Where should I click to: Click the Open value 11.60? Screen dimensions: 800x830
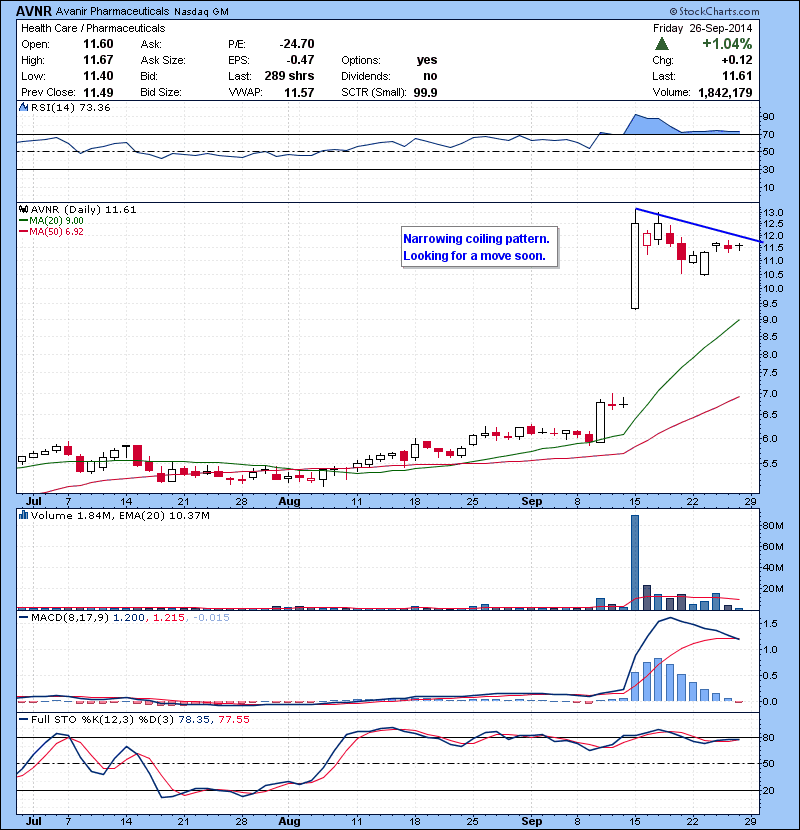pos(98,44)
